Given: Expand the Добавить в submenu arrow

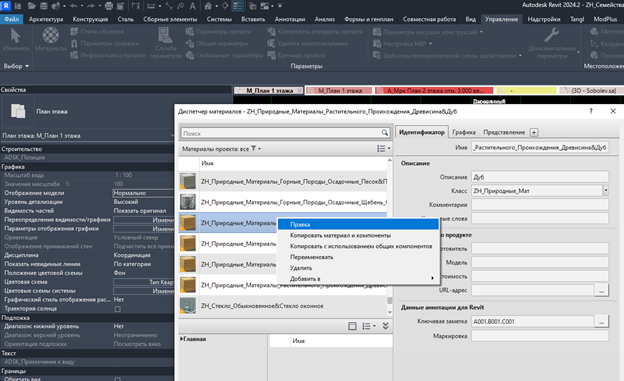Looking at the screenshot, I should coord(432,278).
